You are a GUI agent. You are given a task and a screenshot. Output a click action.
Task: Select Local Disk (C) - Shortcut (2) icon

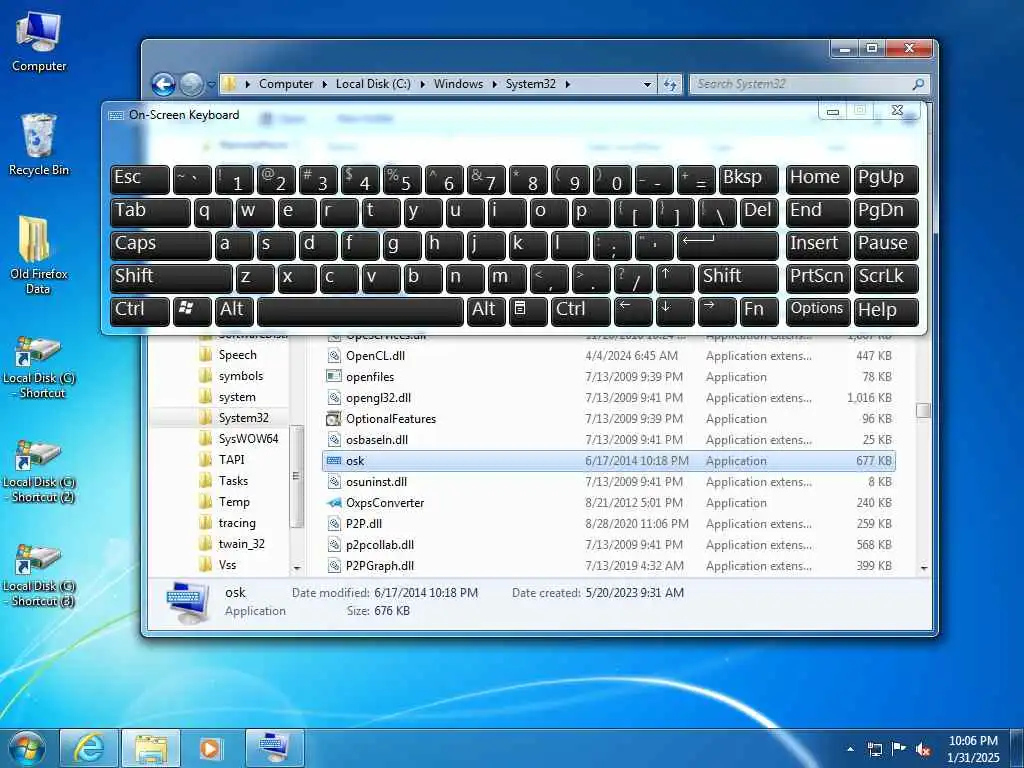click(39, 472)
